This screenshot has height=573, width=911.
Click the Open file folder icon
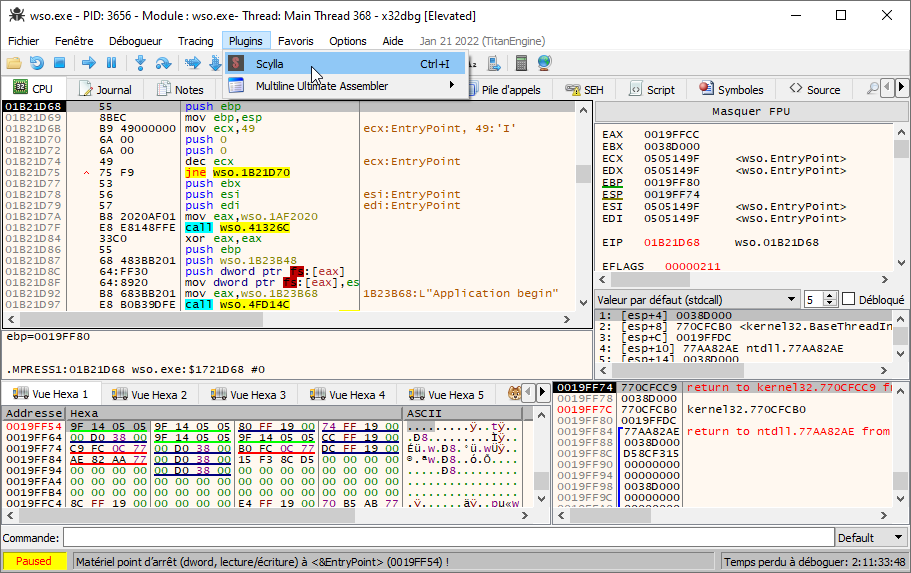(13, 63)
